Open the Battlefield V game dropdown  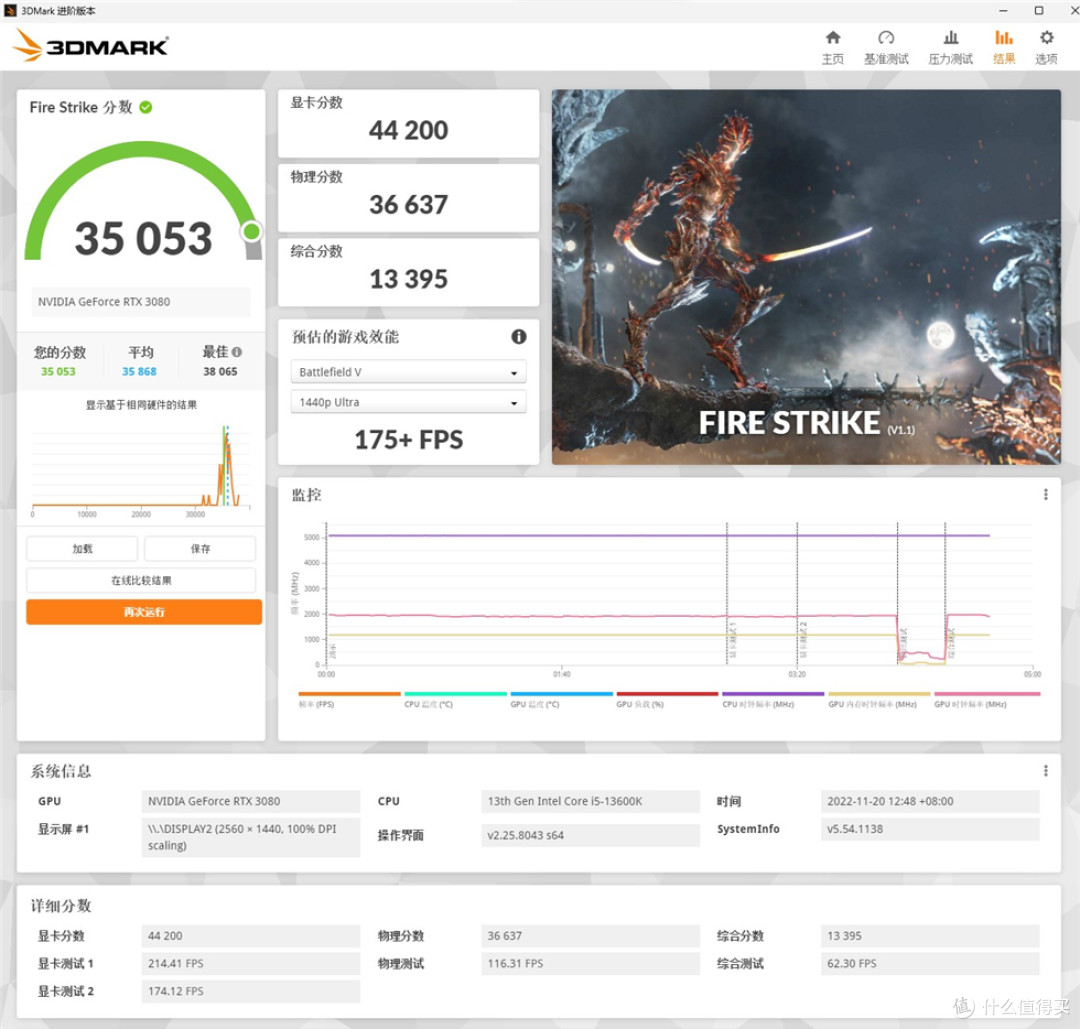pos(408,371)
